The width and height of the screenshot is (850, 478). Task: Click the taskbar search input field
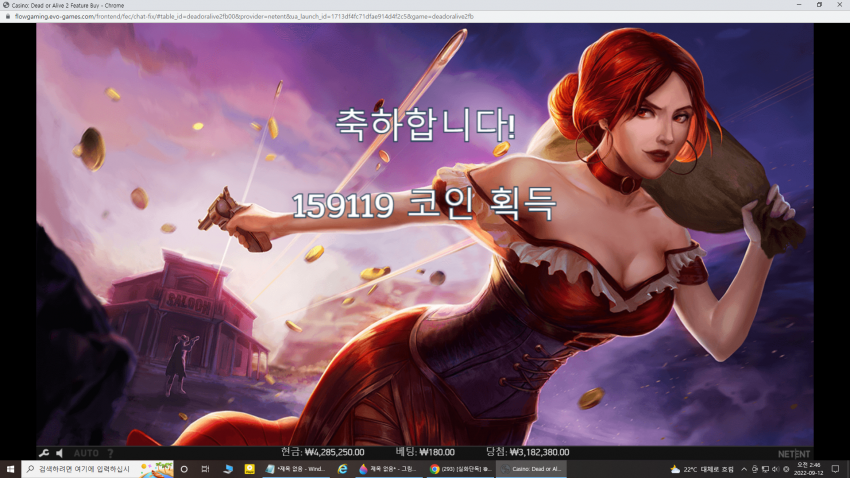coord(98,469)
